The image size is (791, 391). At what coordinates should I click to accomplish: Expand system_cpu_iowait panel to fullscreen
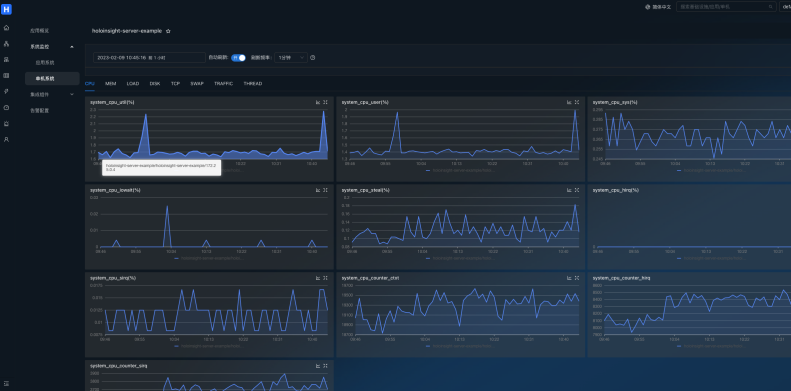tap(325, 190)
